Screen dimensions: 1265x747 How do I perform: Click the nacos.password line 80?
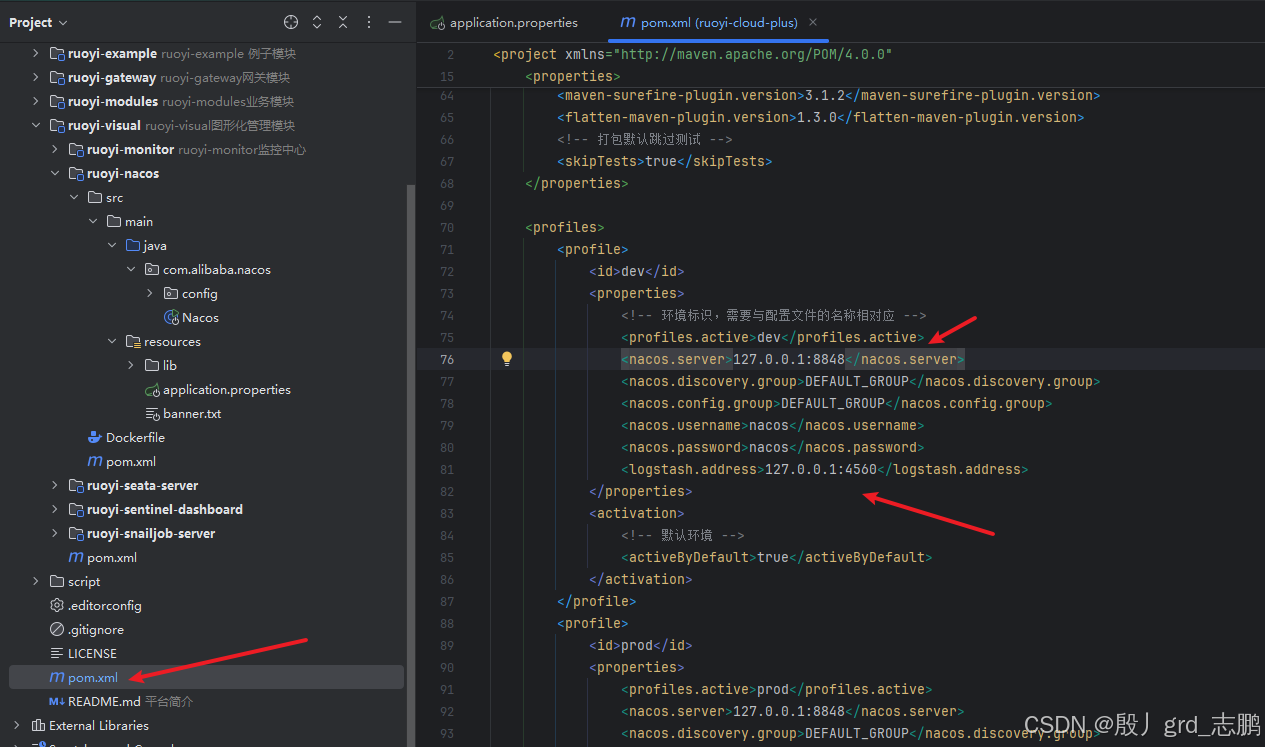point(771,447)
